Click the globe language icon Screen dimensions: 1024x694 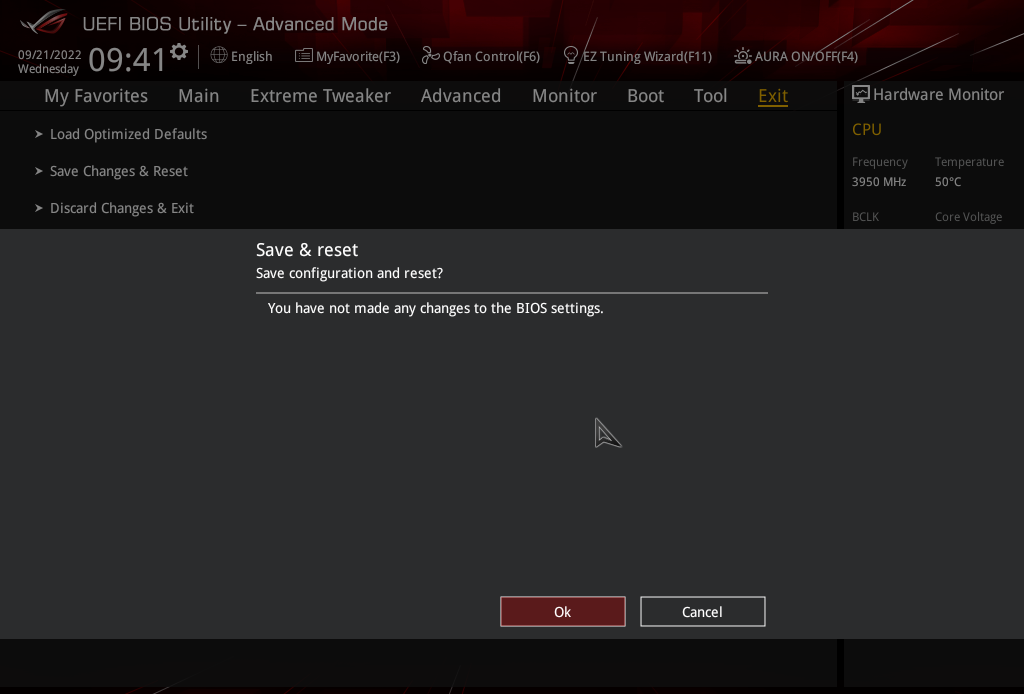coord(219,55)
